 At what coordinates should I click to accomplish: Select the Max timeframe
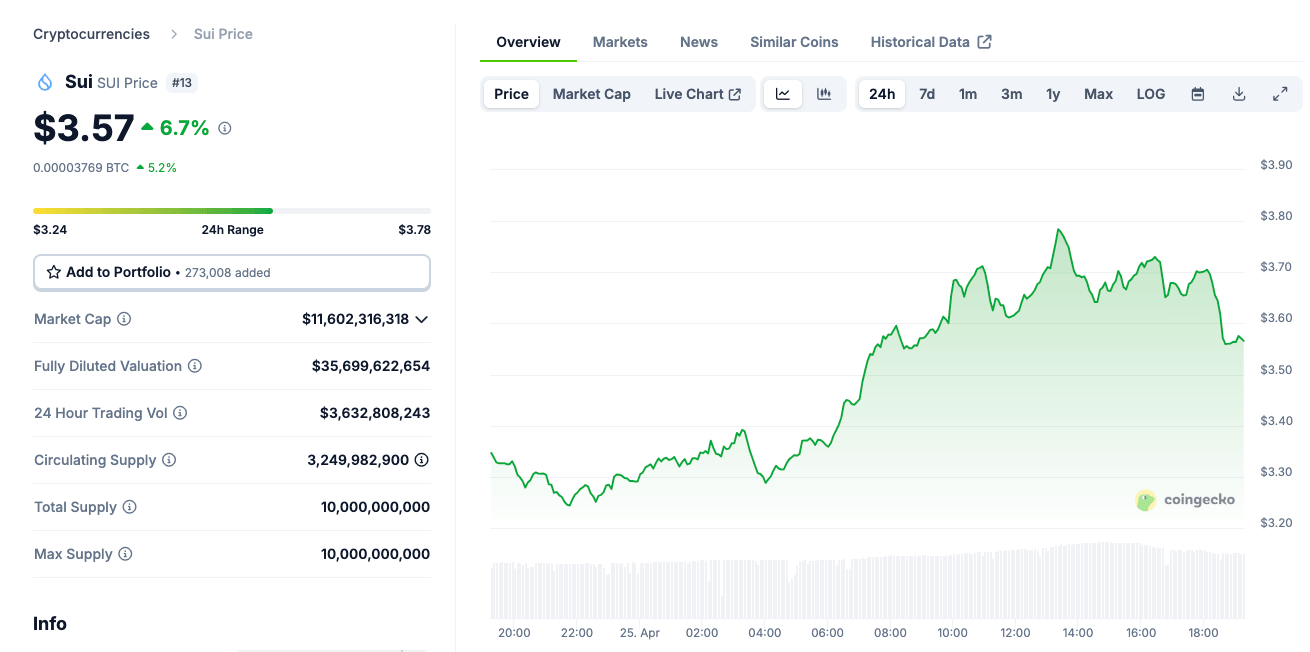(1098, 93)
